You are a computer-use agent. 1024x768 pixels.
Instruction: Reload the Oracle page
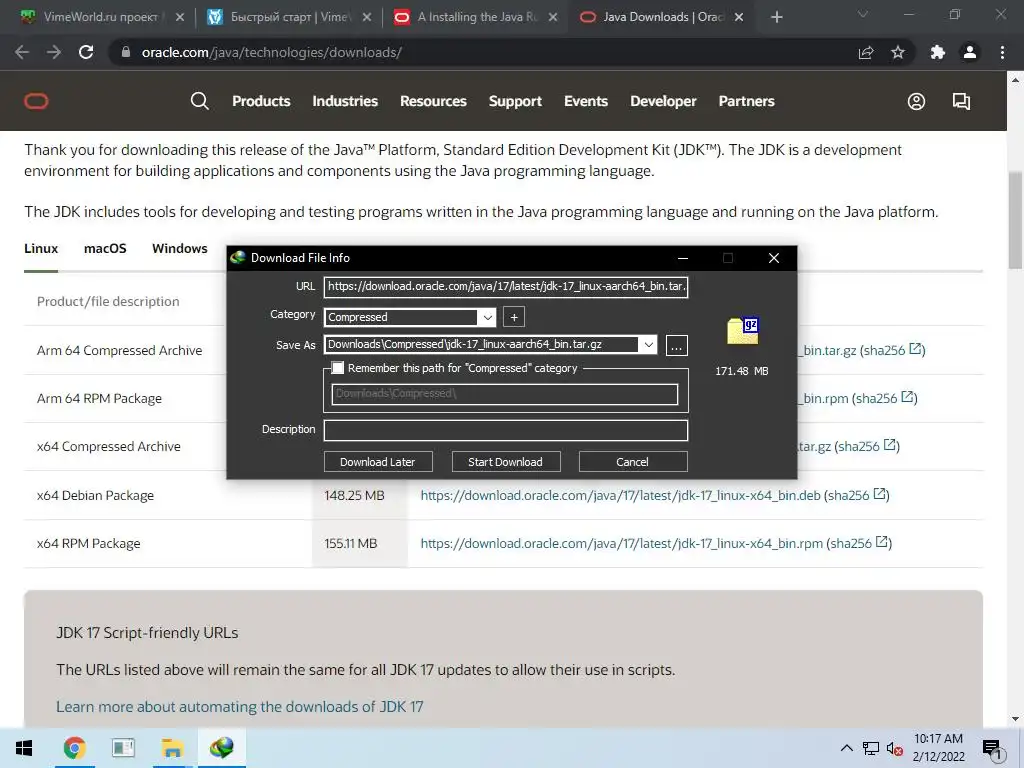pyautogui.click(x=86, y=52)
